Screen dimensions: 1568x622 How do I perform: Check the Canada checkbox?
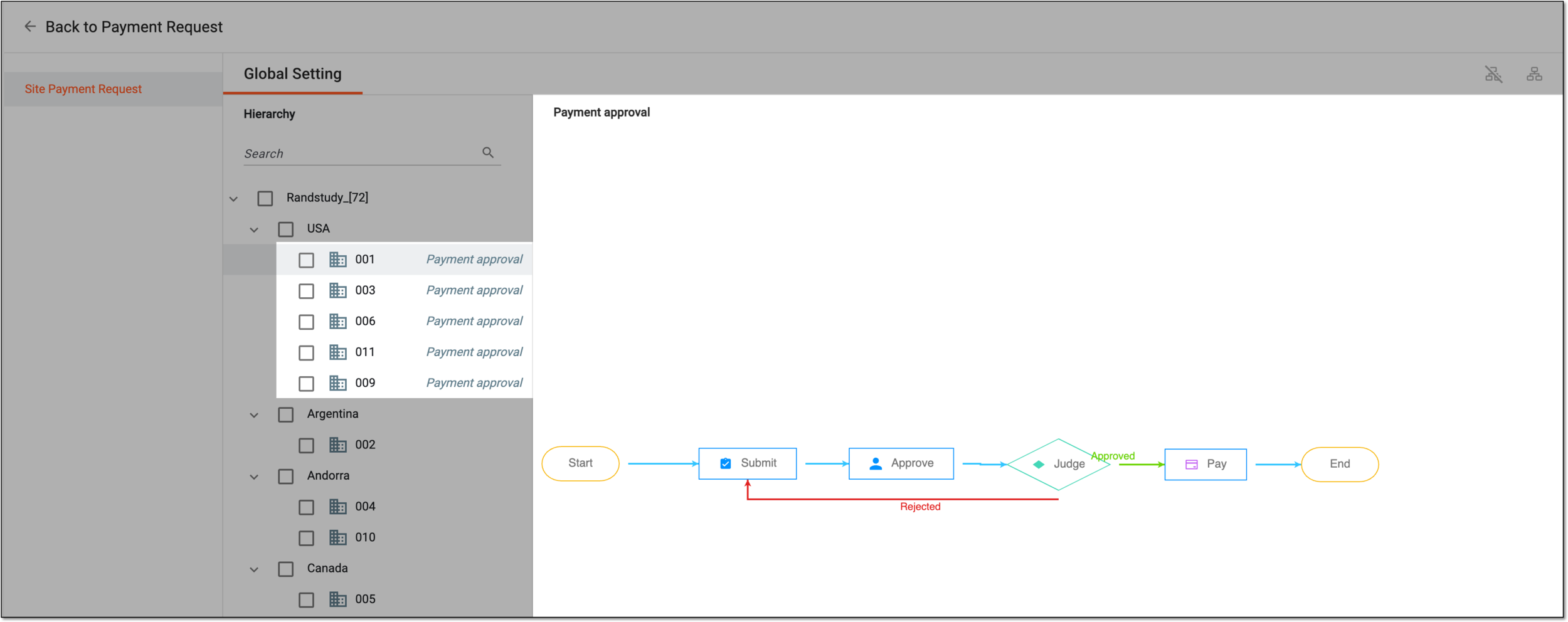coord(286,569)
